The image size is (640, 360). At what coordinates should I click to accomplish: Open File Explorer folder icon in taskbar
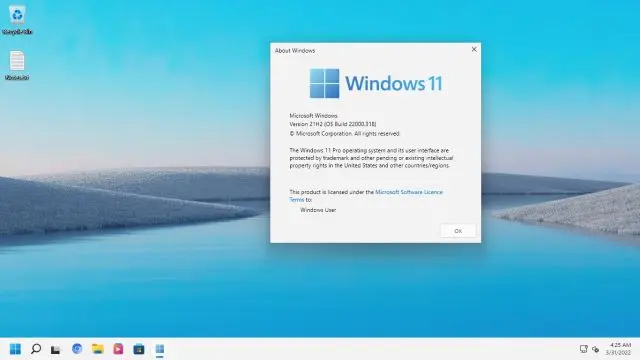tap(98, 349)
